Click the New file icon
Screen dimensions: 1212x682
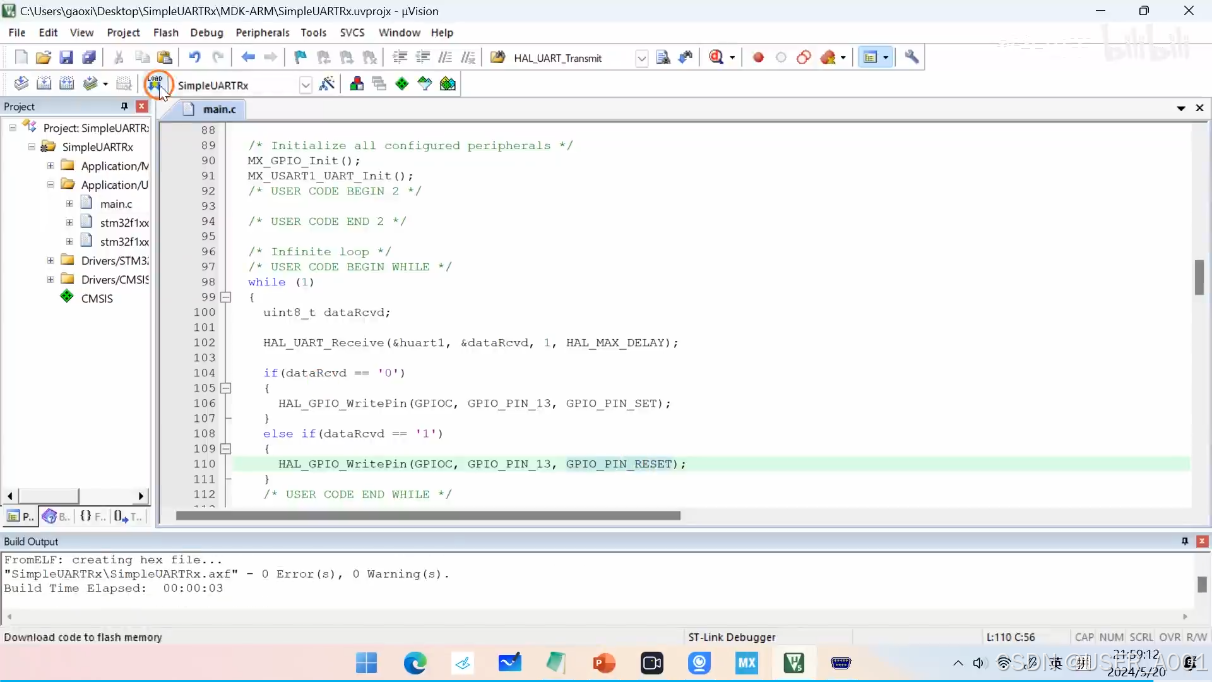point(21,58)
